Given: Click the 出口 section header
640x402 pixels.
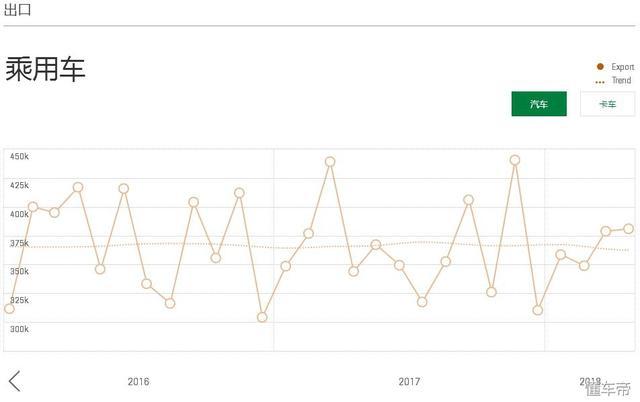Looking at the screenshot, I should point(18,10).
